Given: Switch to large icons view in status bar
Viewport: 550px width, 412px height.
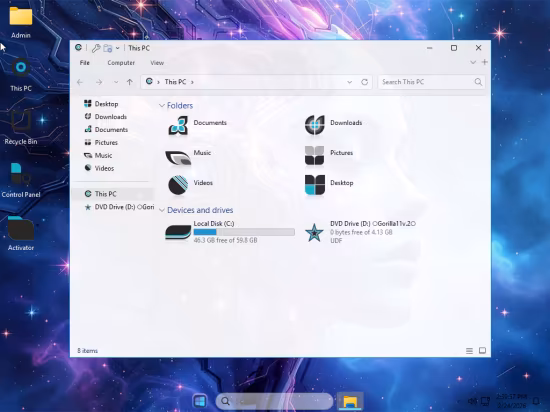Looking at the screenshot, I should [x=482, y=351].
